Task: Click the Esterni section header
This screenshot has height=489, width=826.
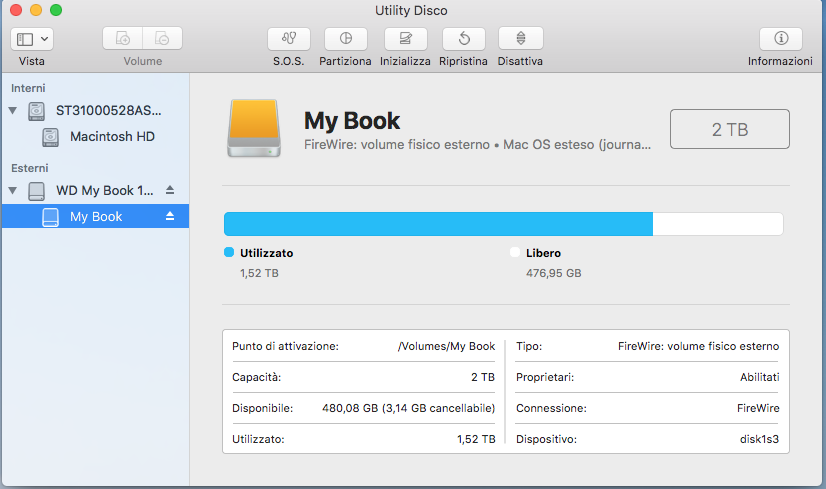Action: point(30,168)
